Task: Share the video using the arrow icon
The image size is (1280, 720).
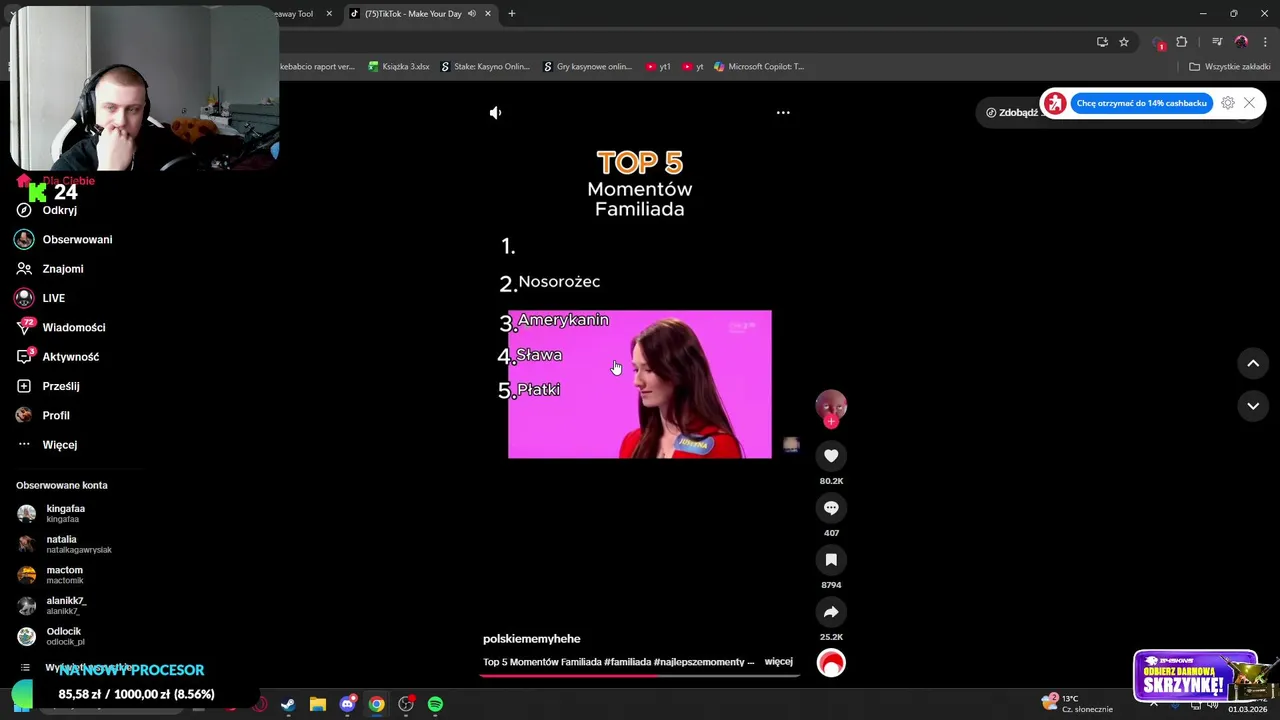Action: 831,612
